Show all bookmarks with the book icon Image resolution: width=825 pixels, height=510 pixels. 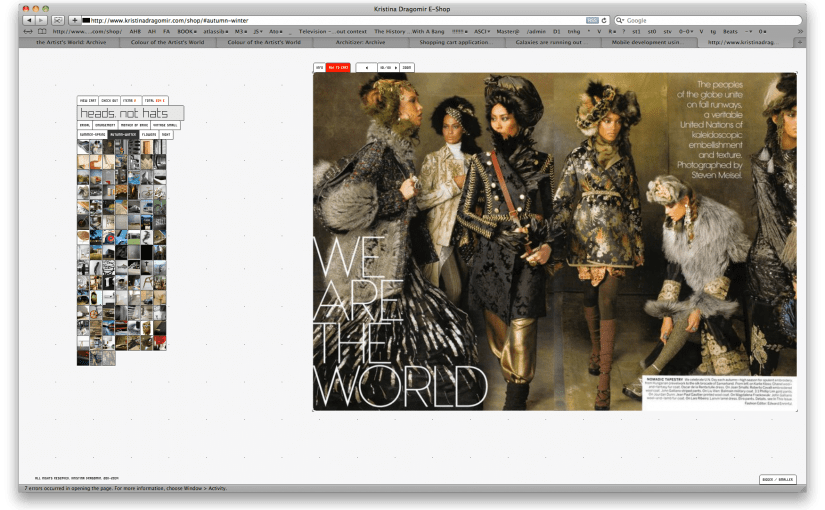pyautogui.click(x=42, y=32)
